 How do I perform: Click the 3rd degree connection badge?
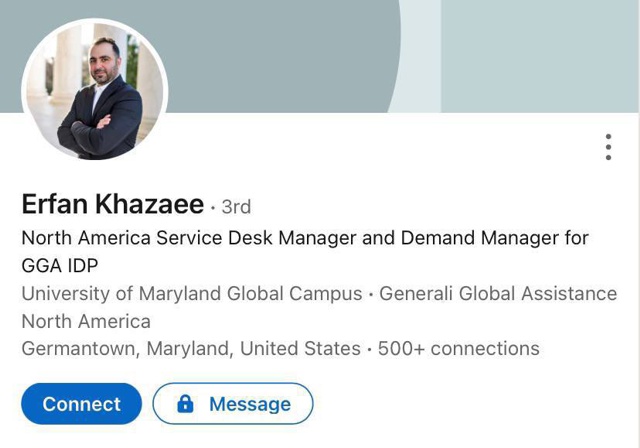pos(236,207)
